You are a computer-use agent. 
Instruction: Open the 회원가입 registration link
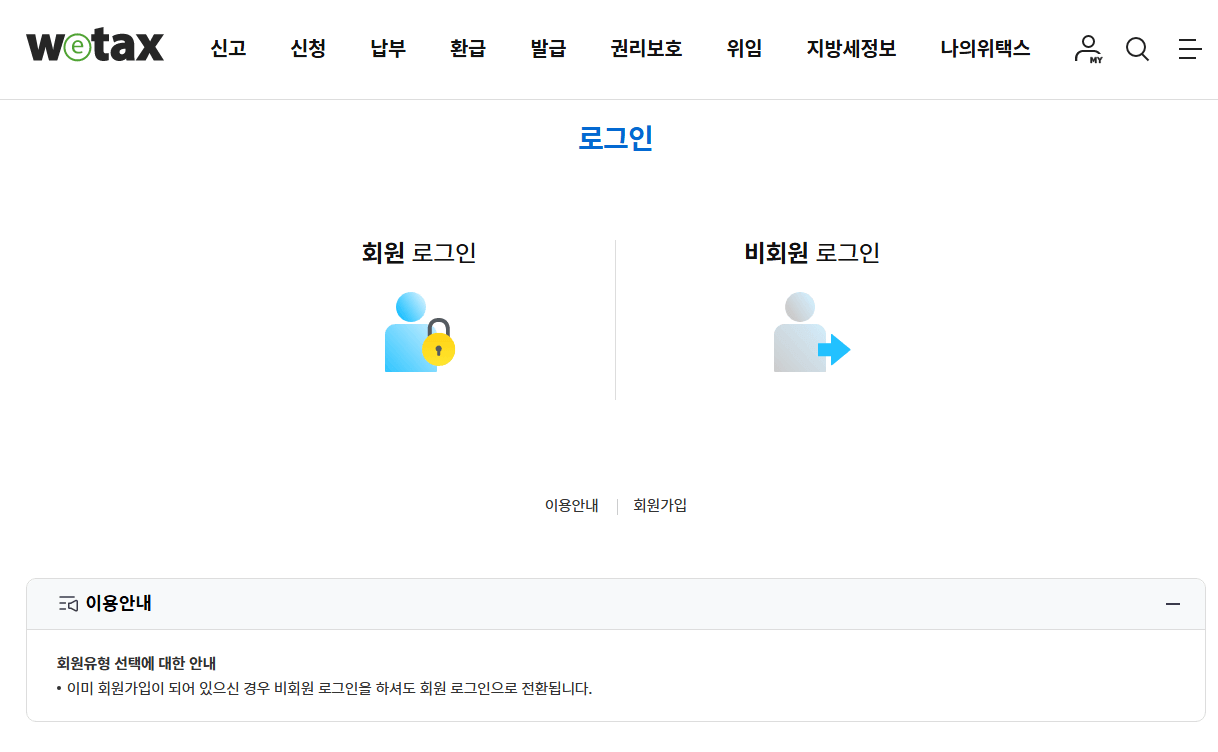coord(658,505)
